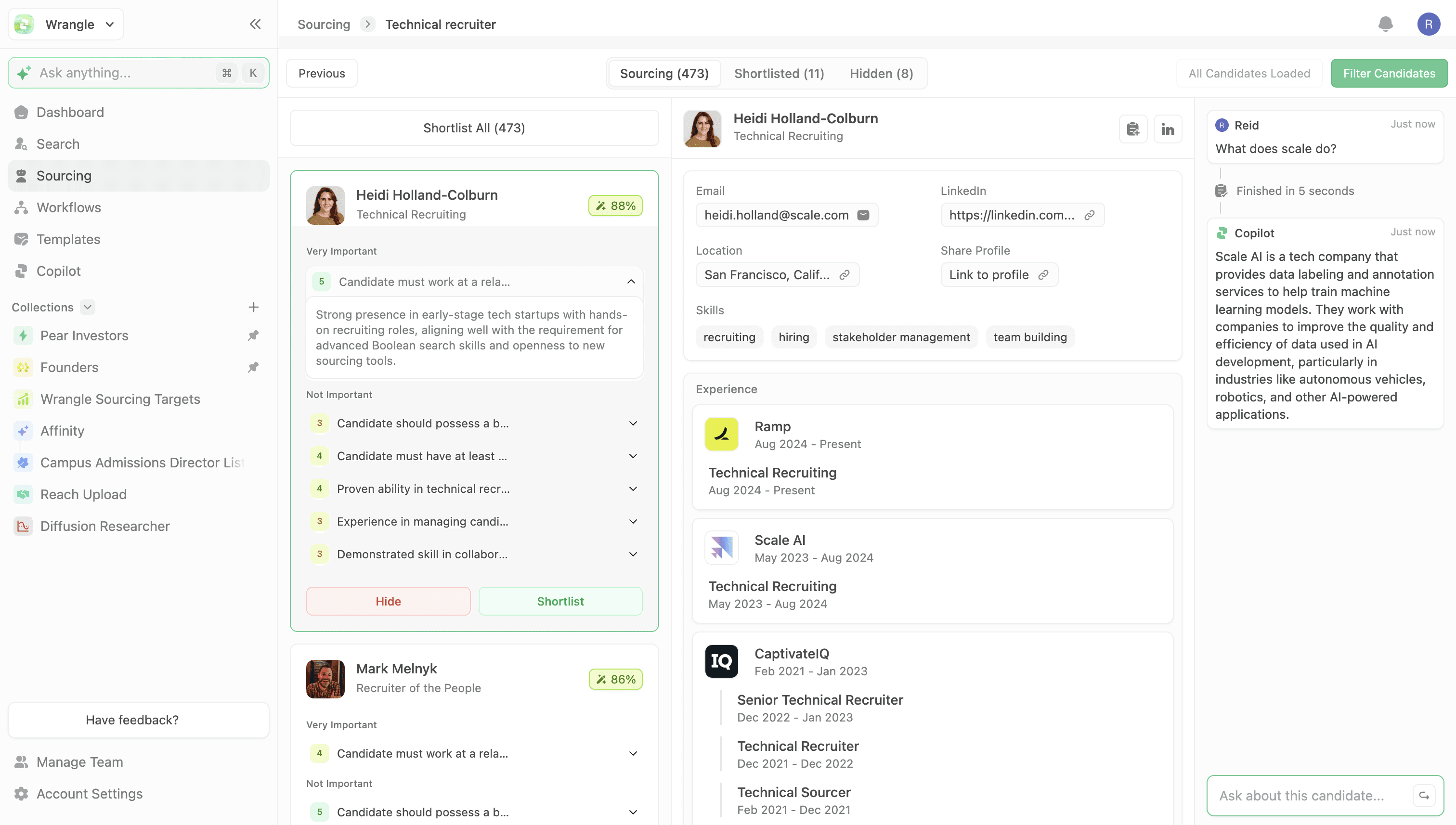Expand 'Demonstrated skill in collabor...' criterion
The width and height of the screenshot is (1456, 825).
[633, 554]
